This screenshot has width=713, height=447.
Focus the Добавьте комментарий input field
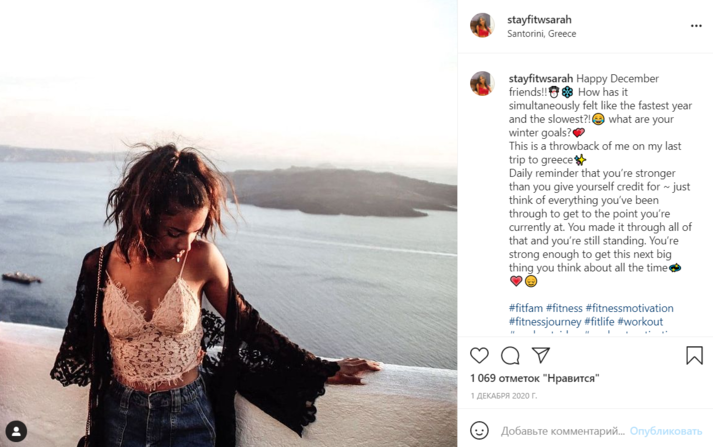tap(563, 431)
